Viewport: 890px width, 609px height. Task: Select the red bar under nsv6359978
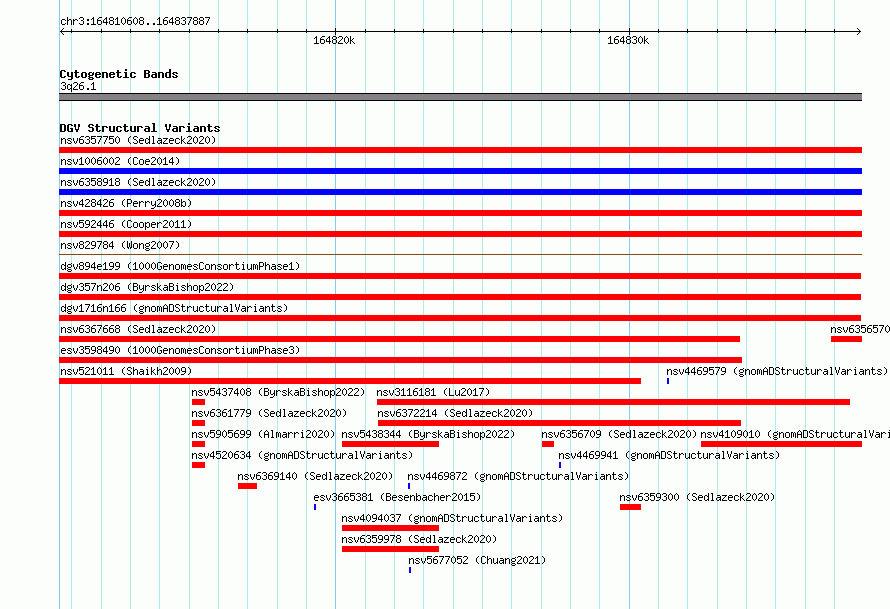(x=391, y=549)
